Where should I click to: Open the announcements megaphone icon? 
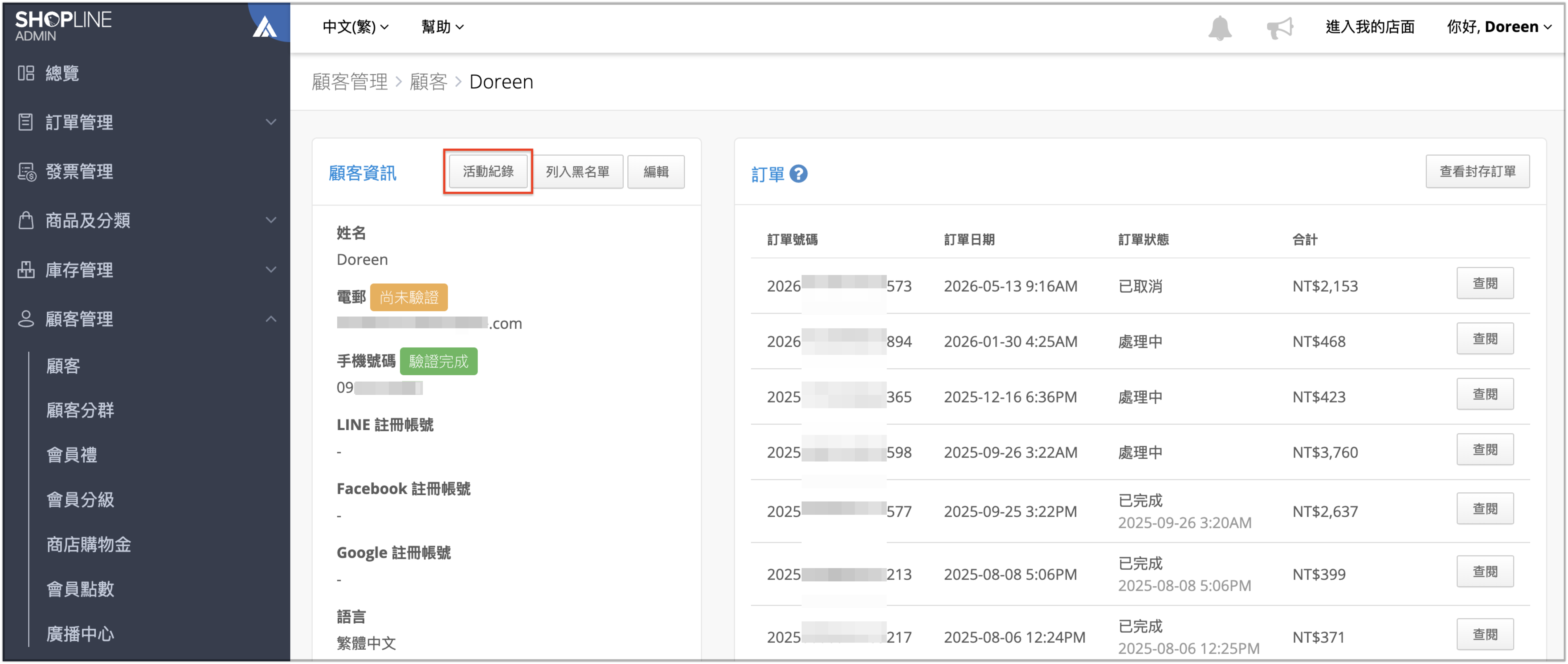(x=1280, y=28)
